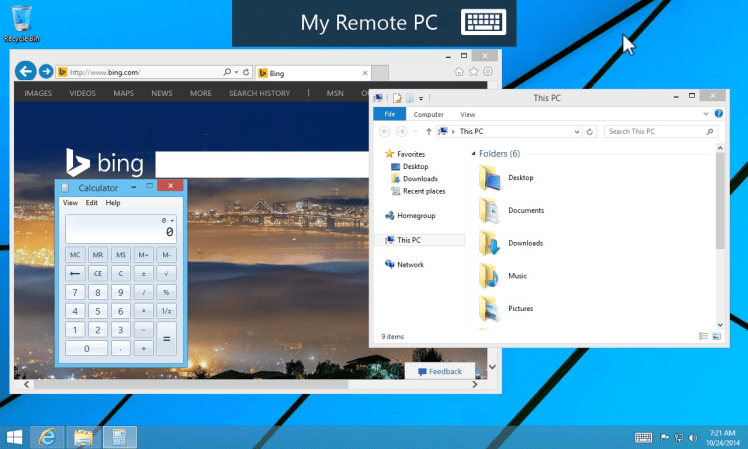Open SEARCH HISTORY on Bing
The width and height of the screenshot is (748, 449).
(259, 93)
